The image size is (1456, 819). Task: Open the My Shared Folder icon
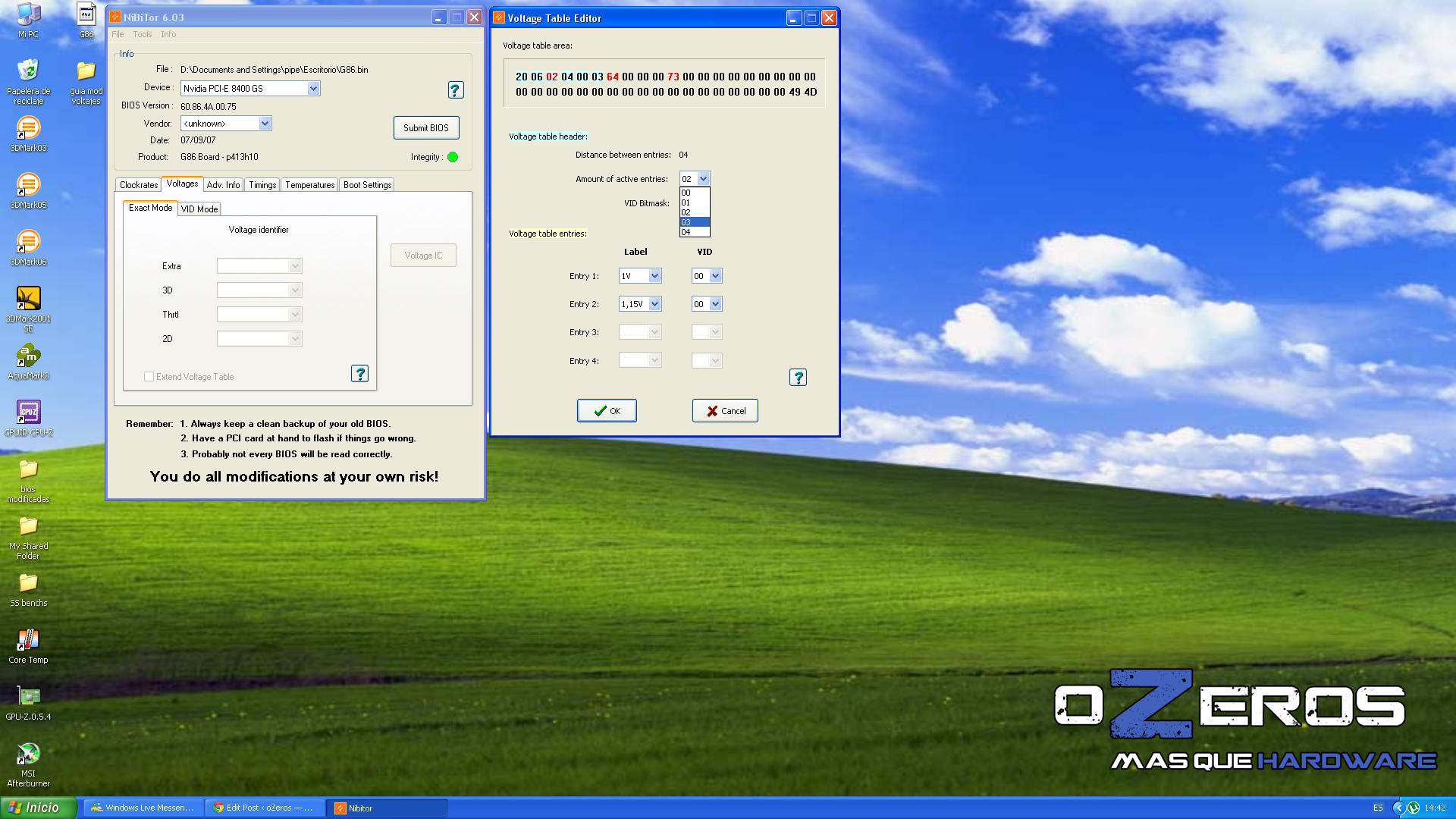point(28,537)
